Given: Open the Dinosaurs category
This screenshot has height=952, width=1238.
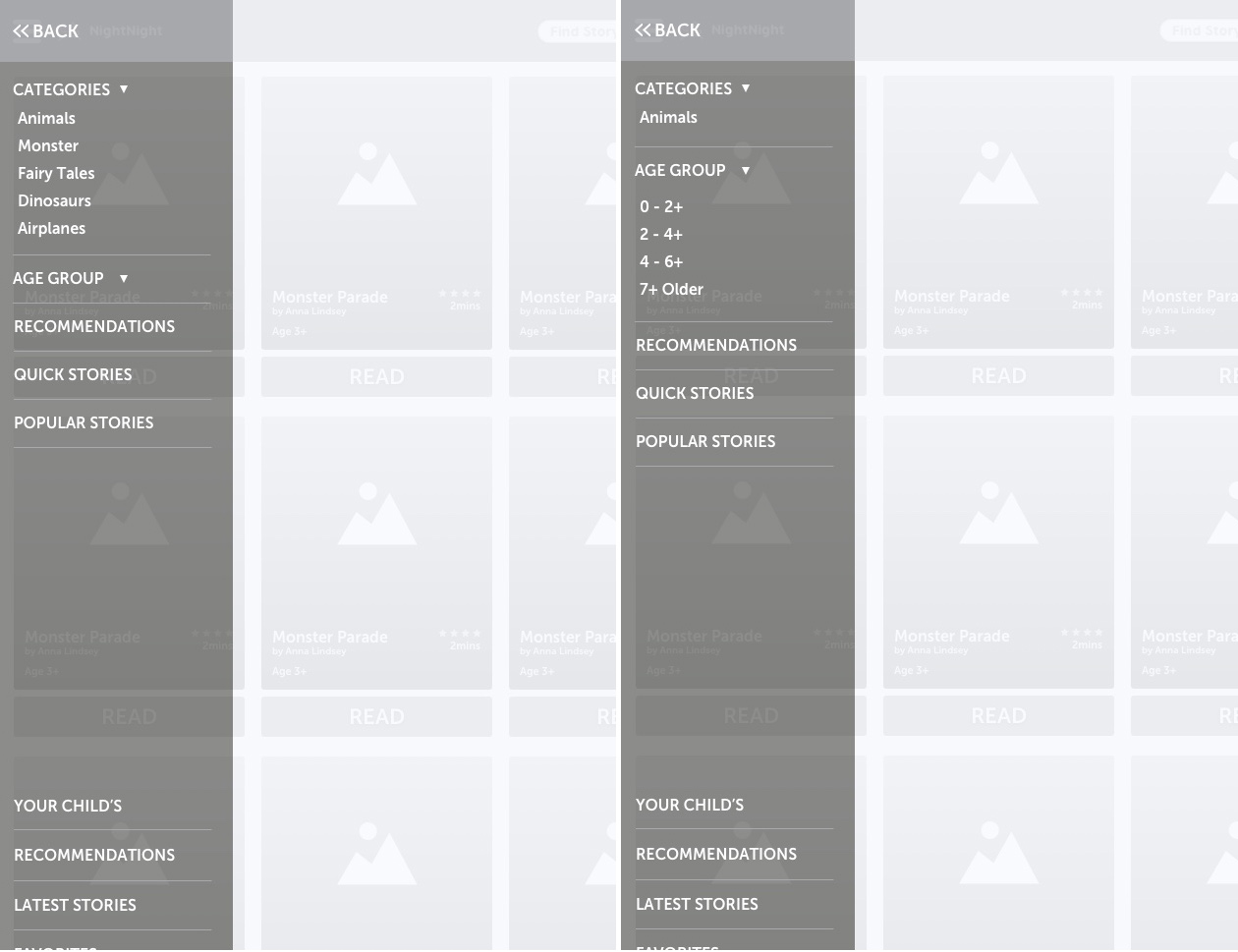Looking at the screenshot, I should click(x=54, y=200).
